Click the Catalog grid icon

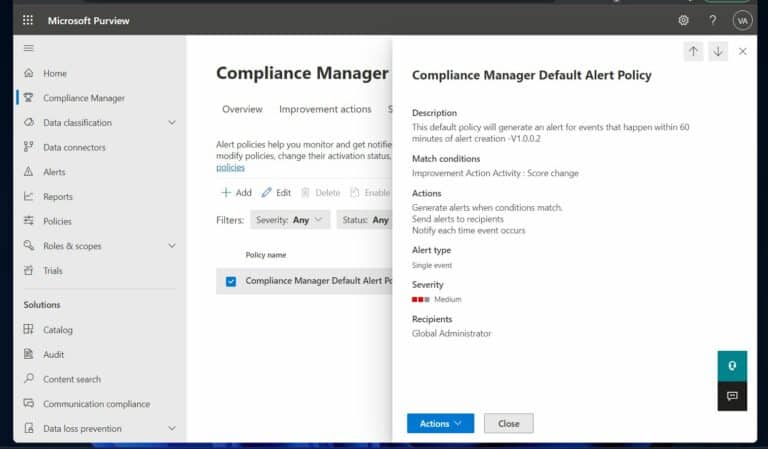pyautogui.click(x=28, y=330)
